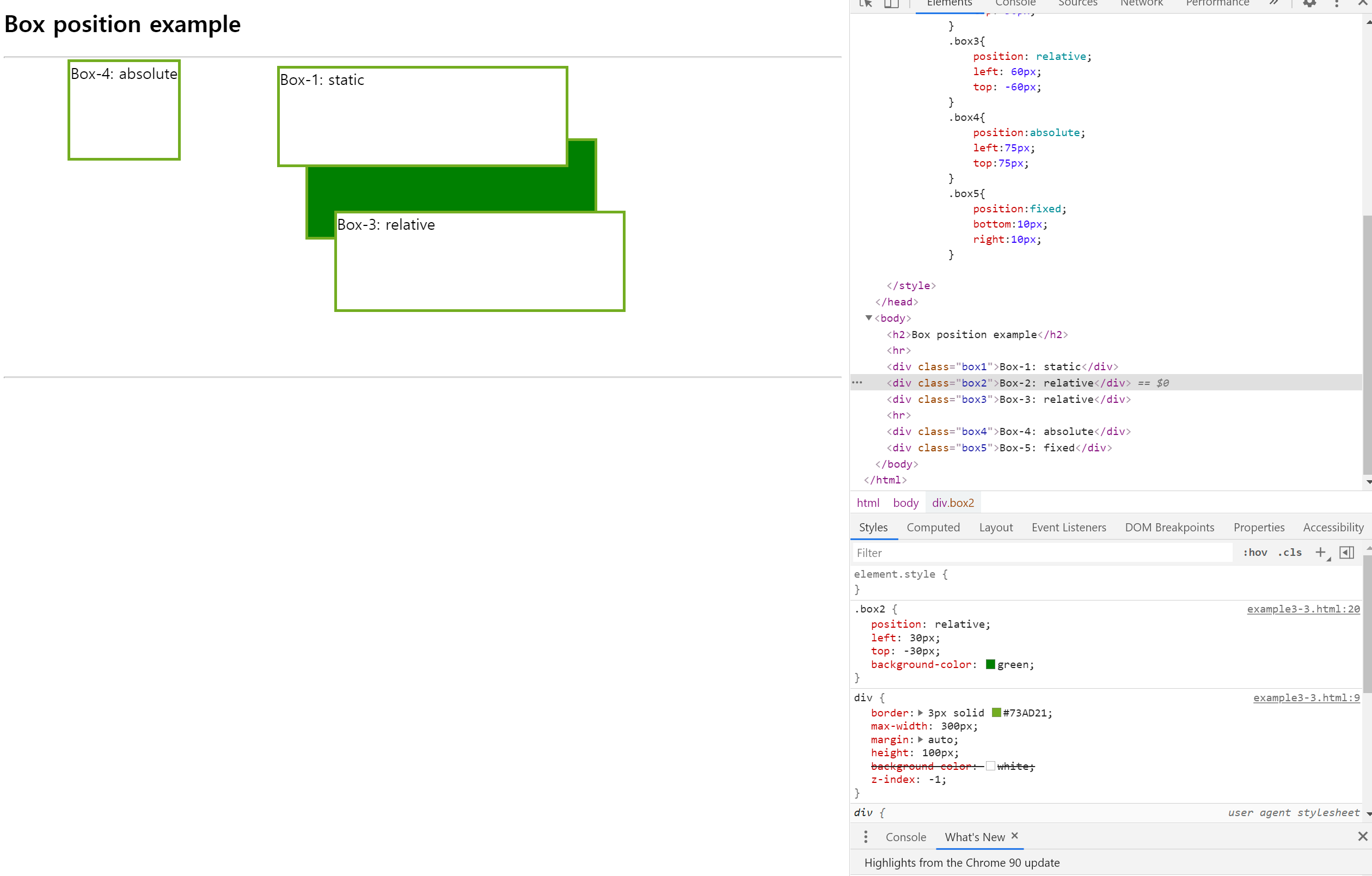The height and width of the screenshot is (876, 1372).
Task: Click the new style rule plus icon
Action: point(1320,552)
